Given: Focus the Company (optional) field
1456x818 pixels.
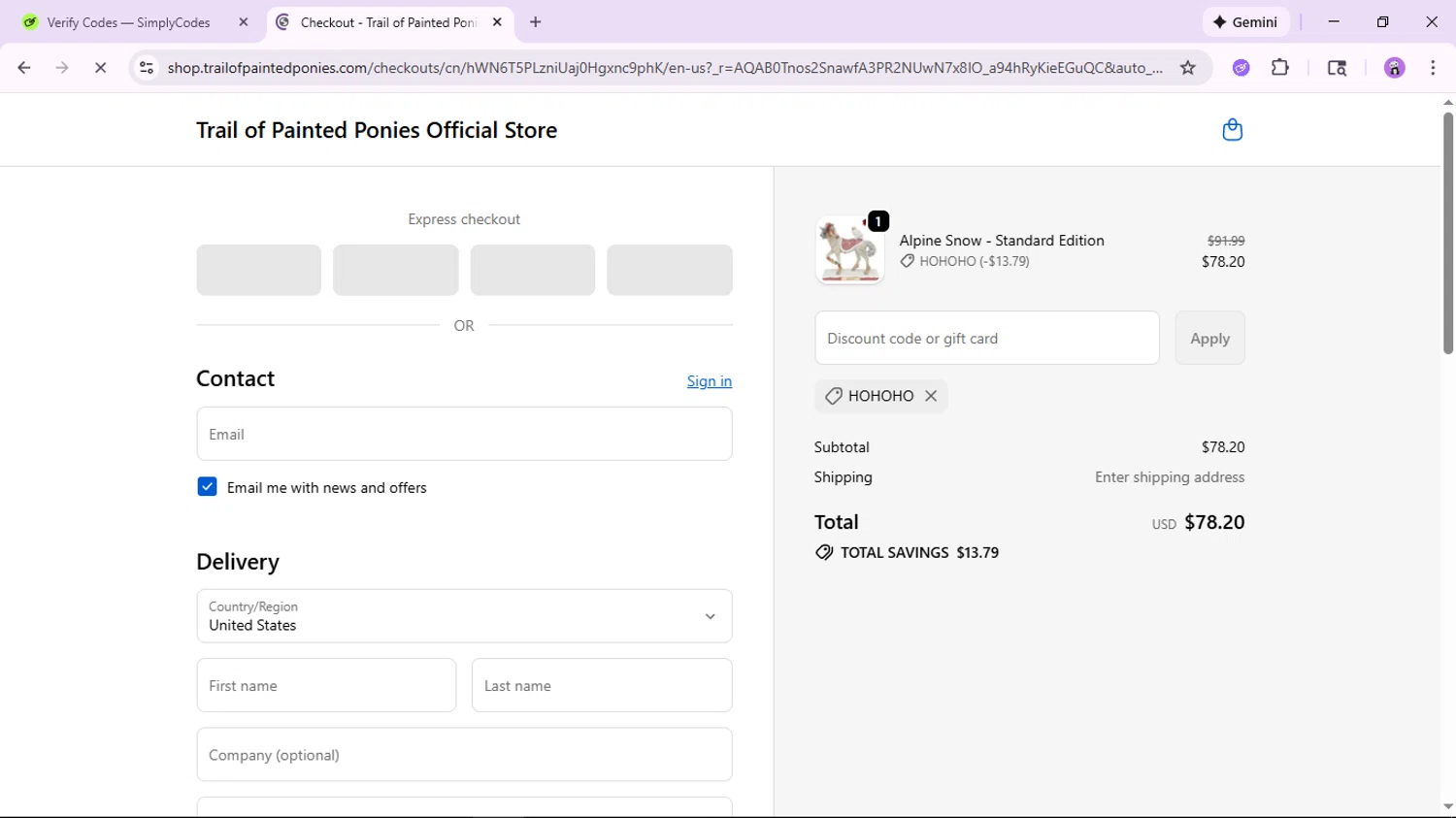Looking at the screenshot, I should 464,754.
